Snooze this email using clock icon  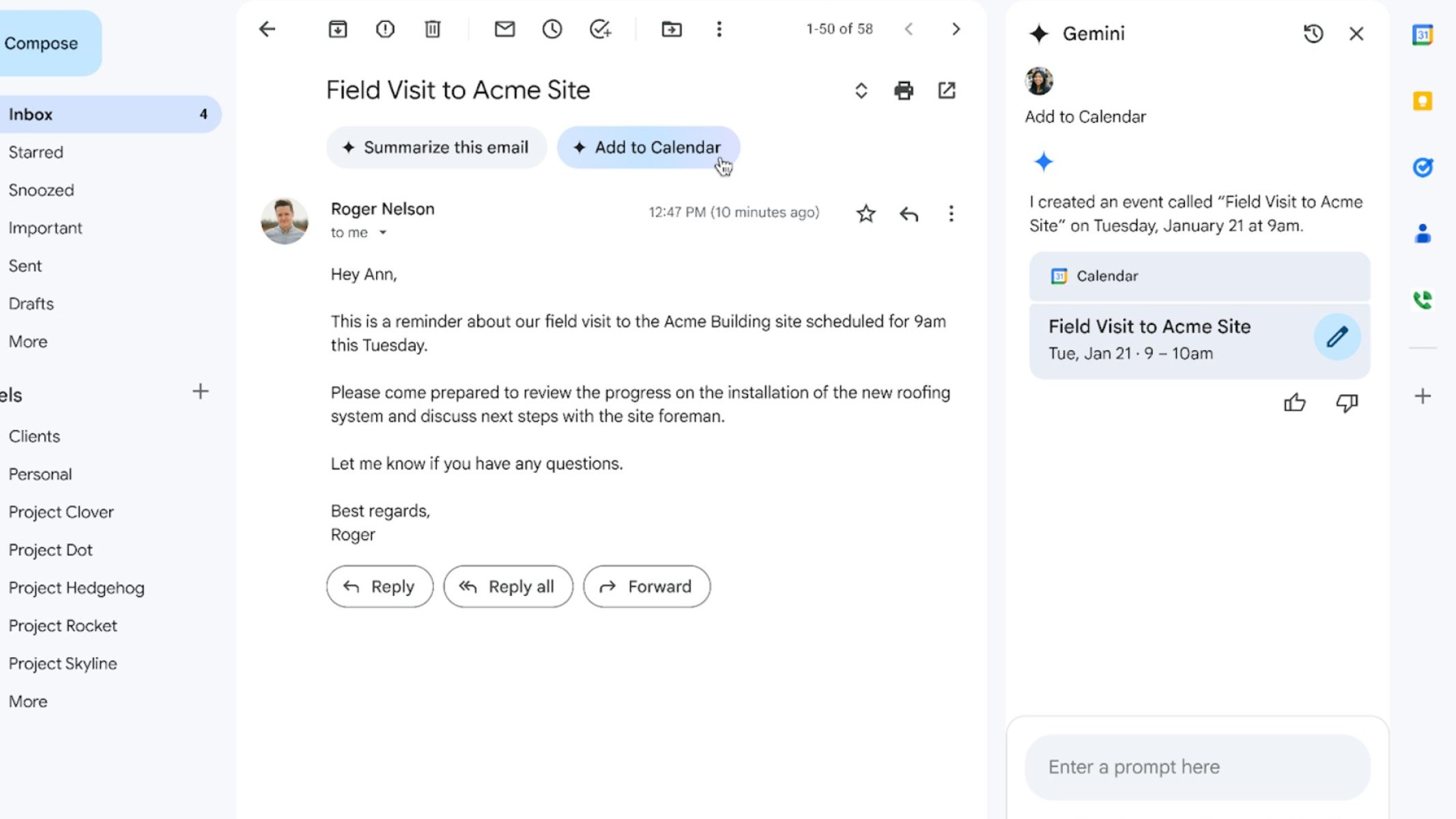552,29
